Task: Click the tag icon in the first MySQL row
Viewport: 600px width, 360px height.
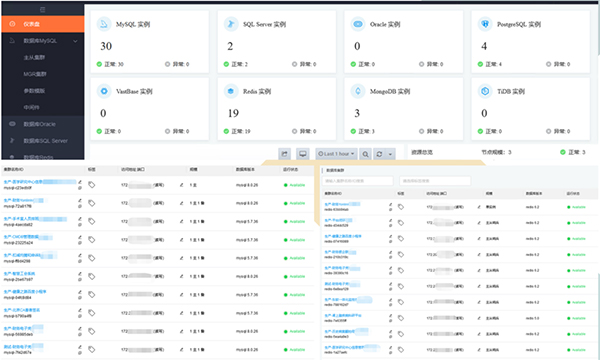Action: click(x=92, y=185)
